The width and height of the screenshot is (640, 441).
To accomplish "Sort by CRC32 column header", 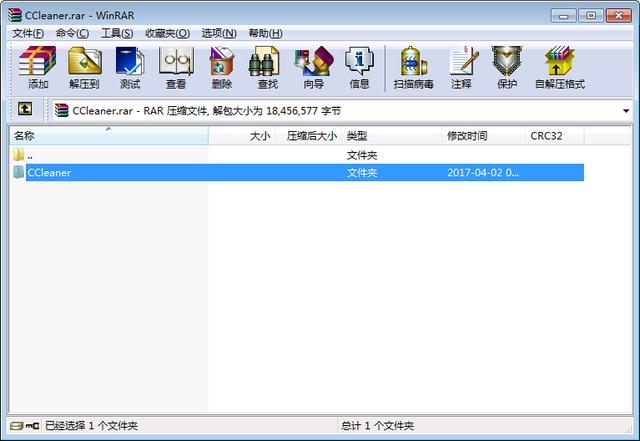I will [554, 136].
